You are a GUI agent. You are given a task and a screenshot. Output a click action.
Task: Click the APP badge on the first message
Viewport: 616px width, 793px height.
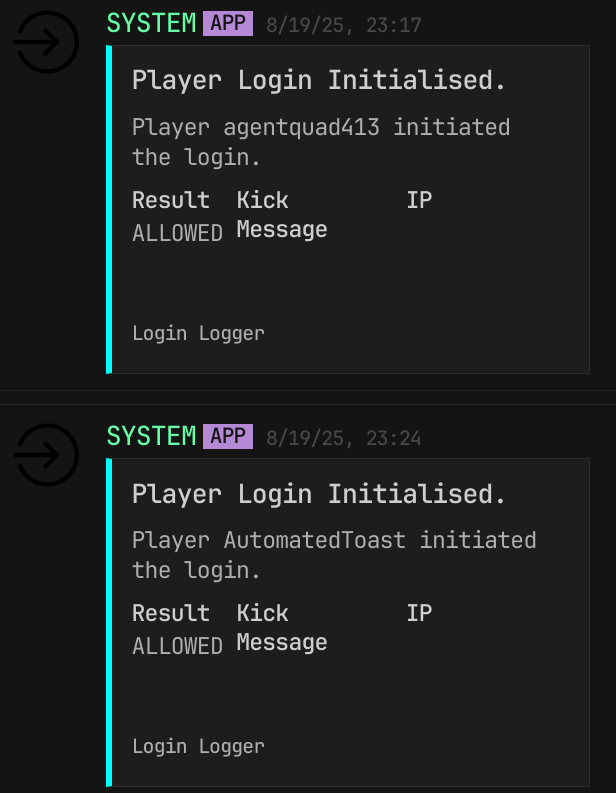(x=228, y=24)
